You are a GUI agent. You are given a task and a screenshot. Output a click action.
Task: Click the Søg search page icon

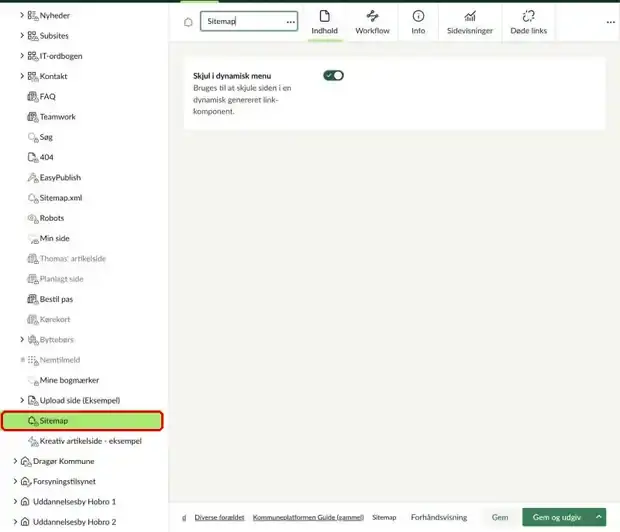tap(33, 137)
